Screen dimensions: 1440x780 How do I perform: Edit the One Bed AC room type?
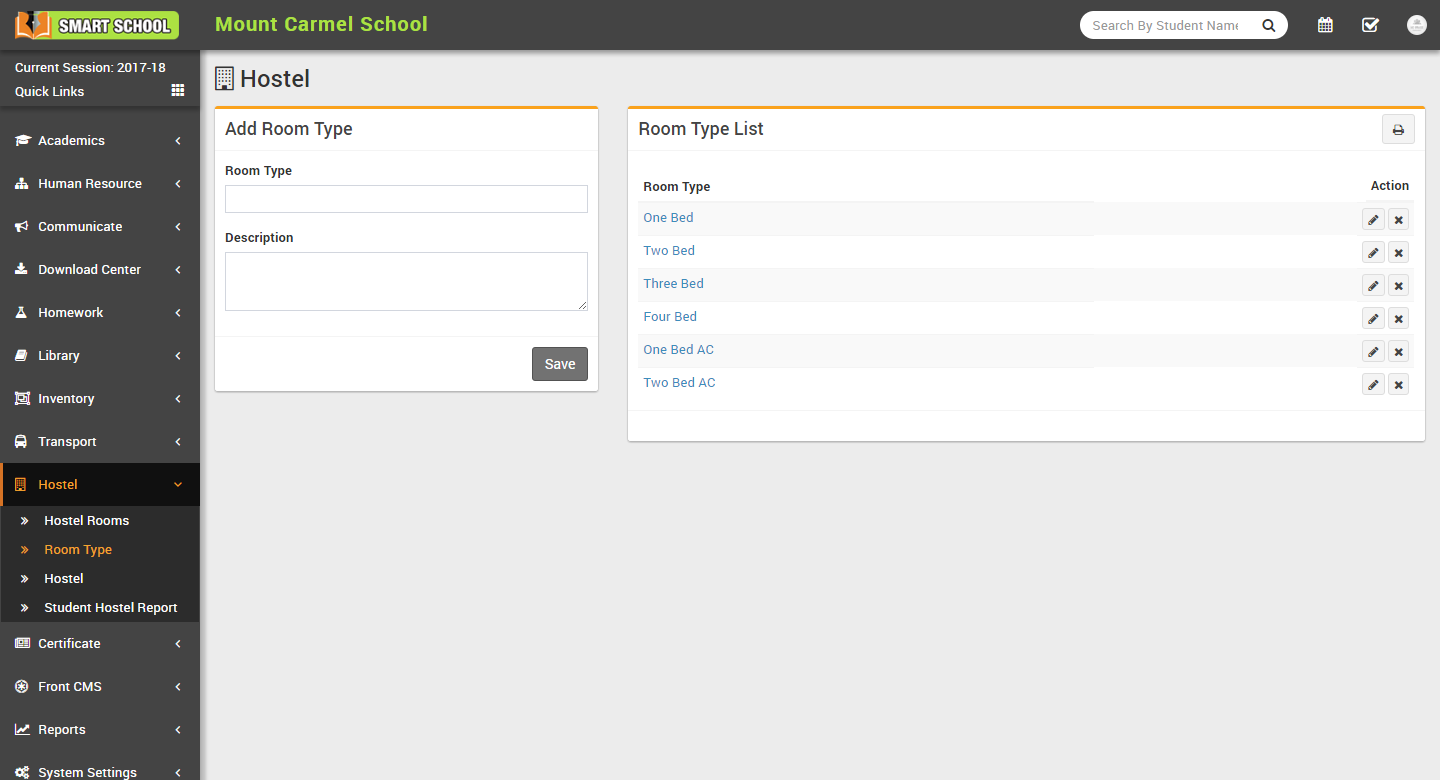point(1373,352)
